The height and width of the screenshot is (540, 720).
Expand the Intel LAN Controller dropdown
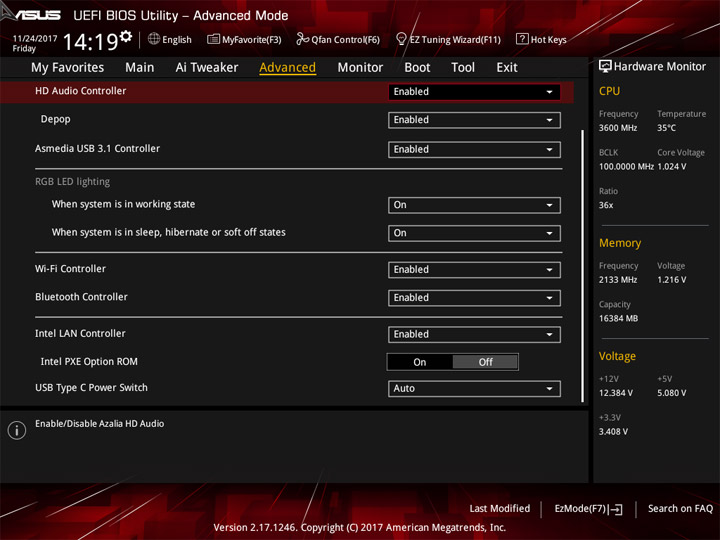[474, 335]
